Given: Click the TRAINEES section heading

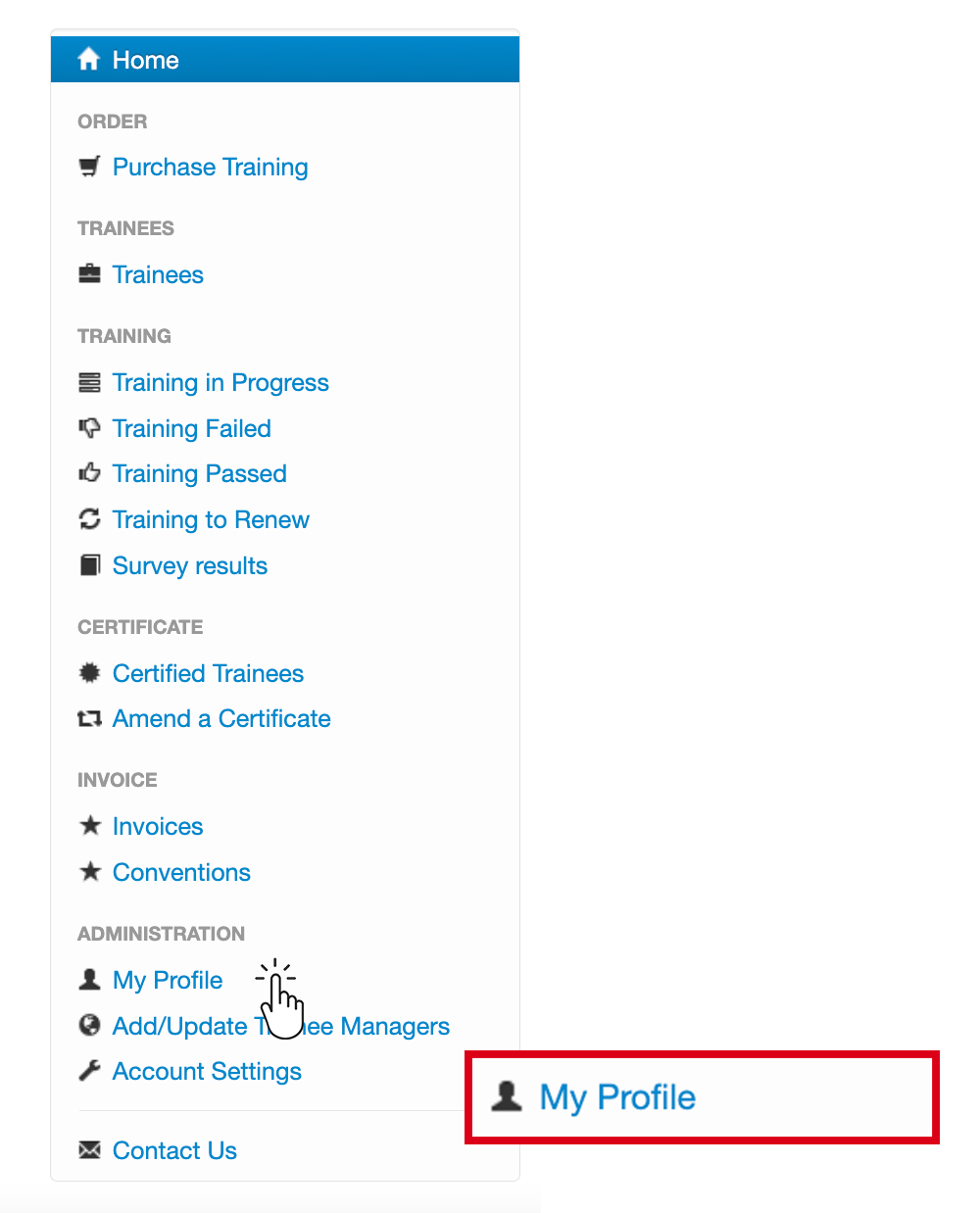Looking at the screenshot, I should tap(125, 228).
